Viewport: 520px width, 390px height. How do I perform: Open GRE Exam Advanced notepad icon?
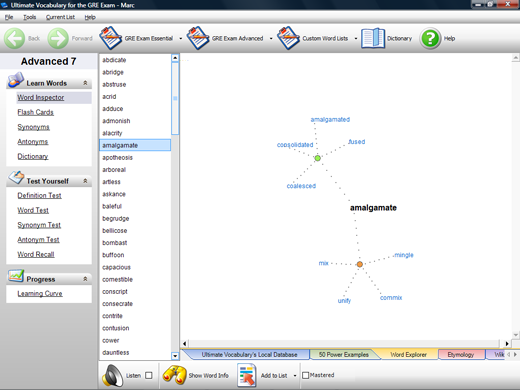198,38
